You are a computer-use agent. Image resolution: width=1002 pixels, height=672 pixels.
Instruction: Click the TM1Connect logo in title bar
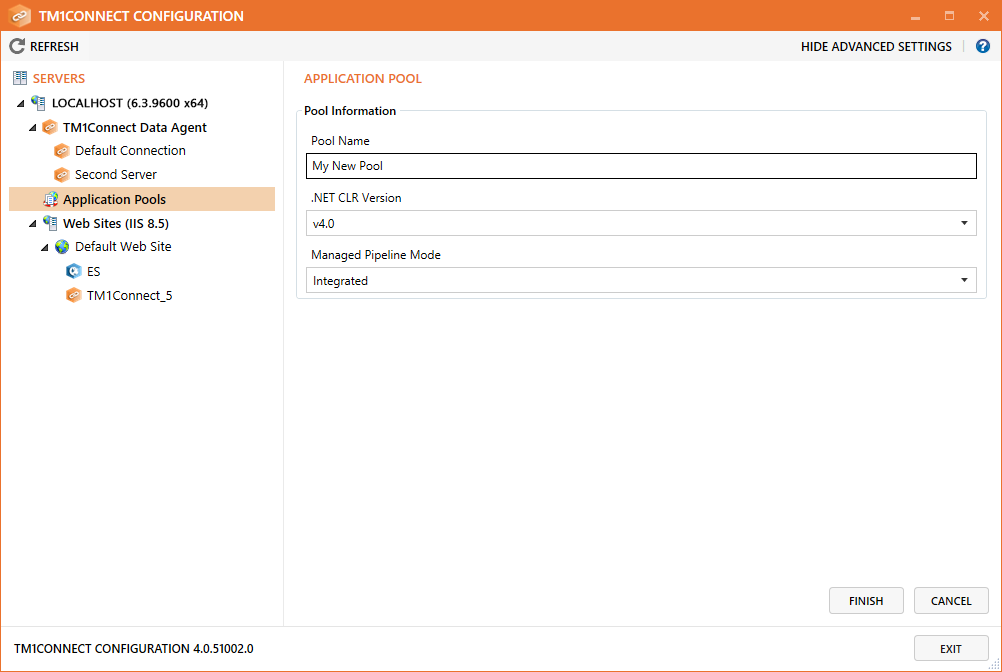click(20, 16)
